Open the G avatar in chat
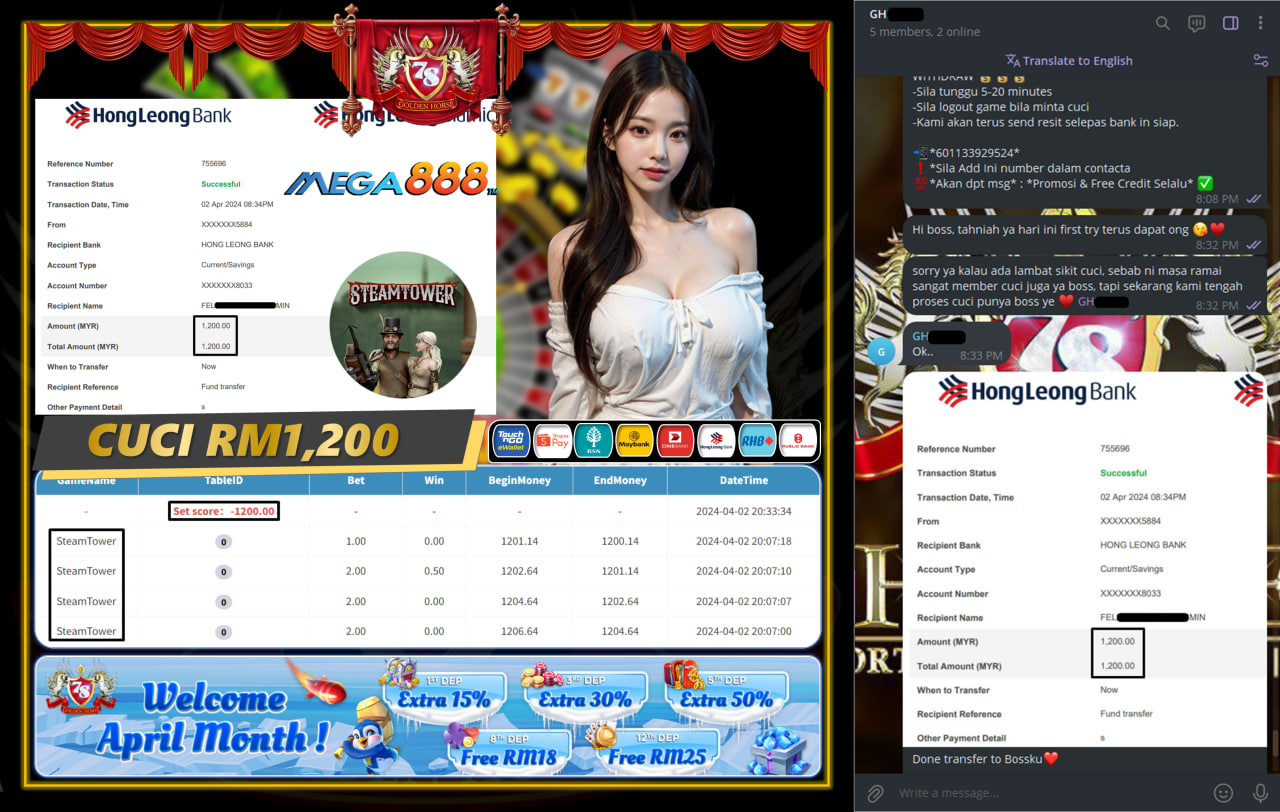The width and height of the screenshot is (1280, 812). pos(880,350)
